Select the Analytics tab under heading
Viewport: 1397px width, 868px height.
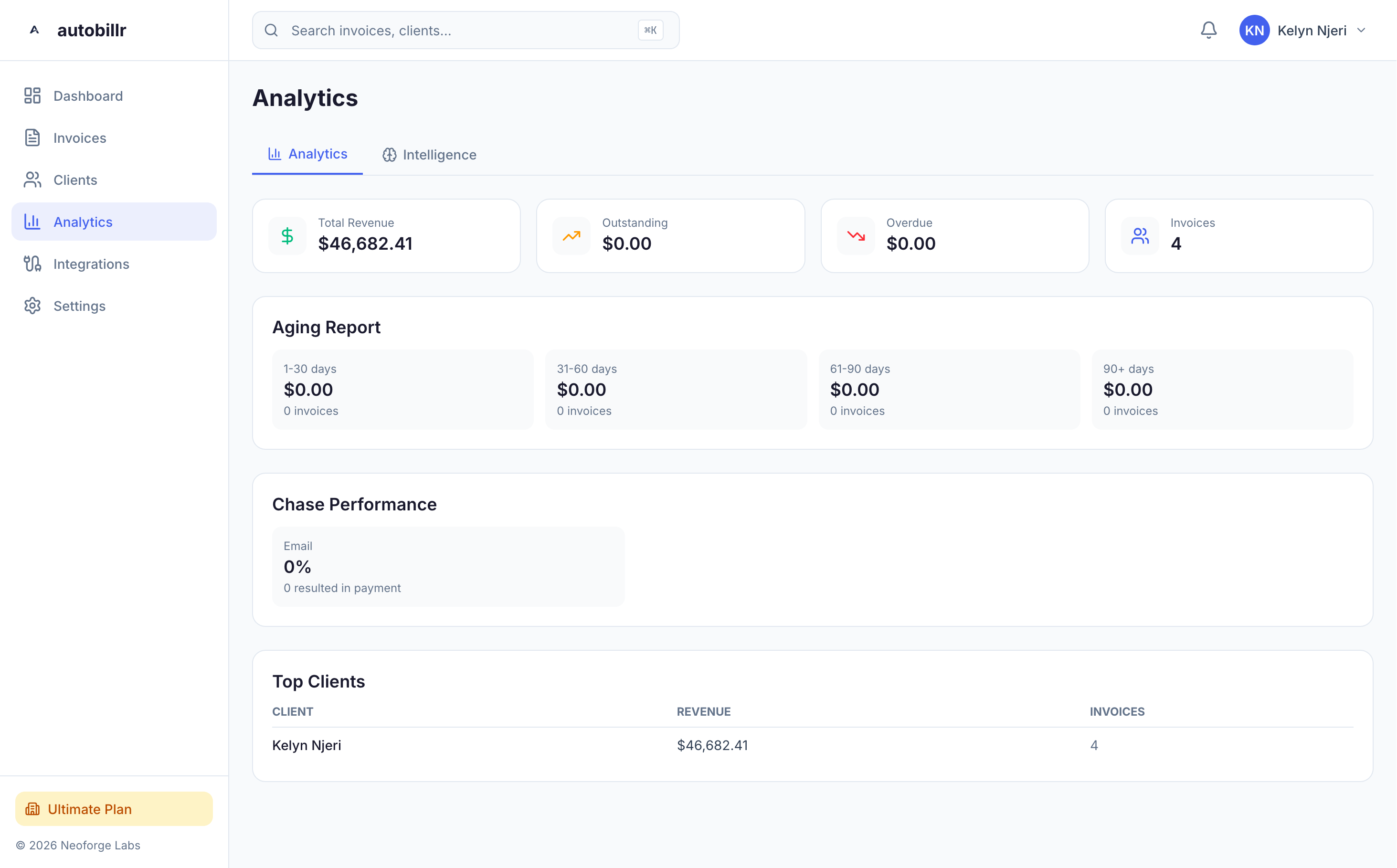click(307, 154)
